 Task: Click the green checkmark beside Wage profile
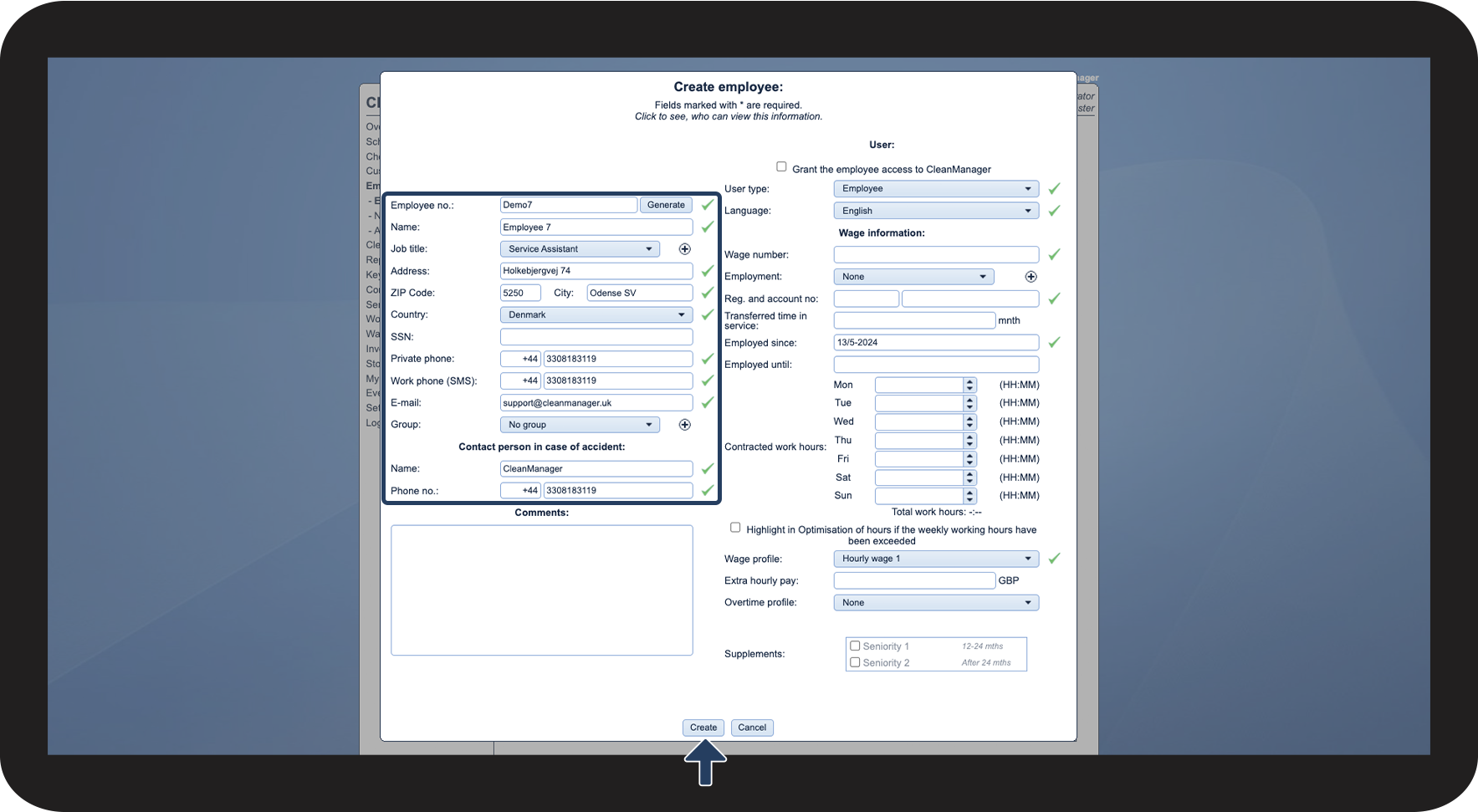pos(1054,559)
